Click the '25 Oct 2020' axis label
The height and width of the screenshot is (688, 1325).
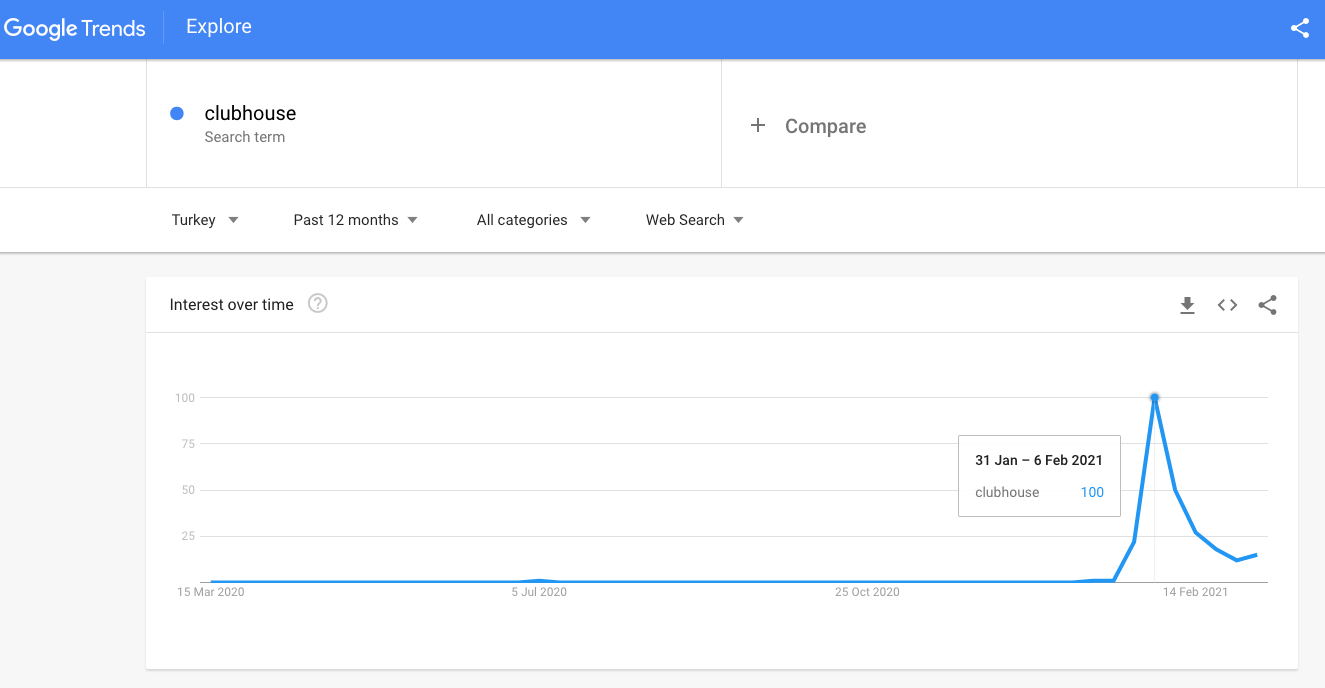point(867,592)
